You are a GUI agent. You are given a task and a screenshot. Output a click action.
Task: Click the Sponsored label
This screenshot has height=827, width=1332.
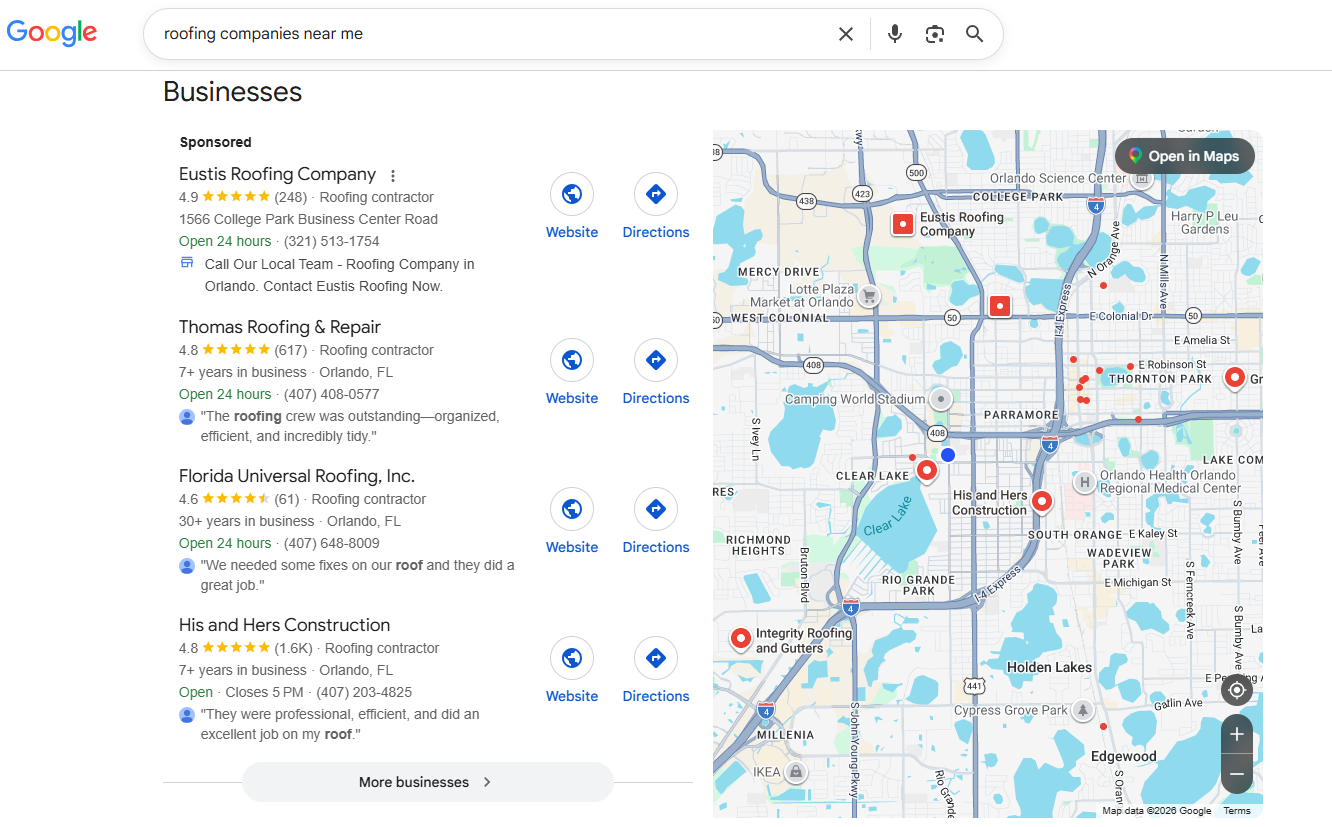click(216, 142)
